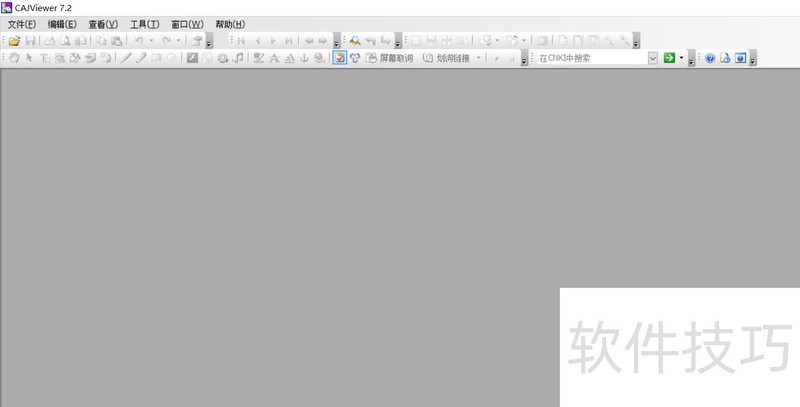Click the Redo arrow icon
Image resolution: width=800 pixels, height=407 pixels.
point(166,41)
